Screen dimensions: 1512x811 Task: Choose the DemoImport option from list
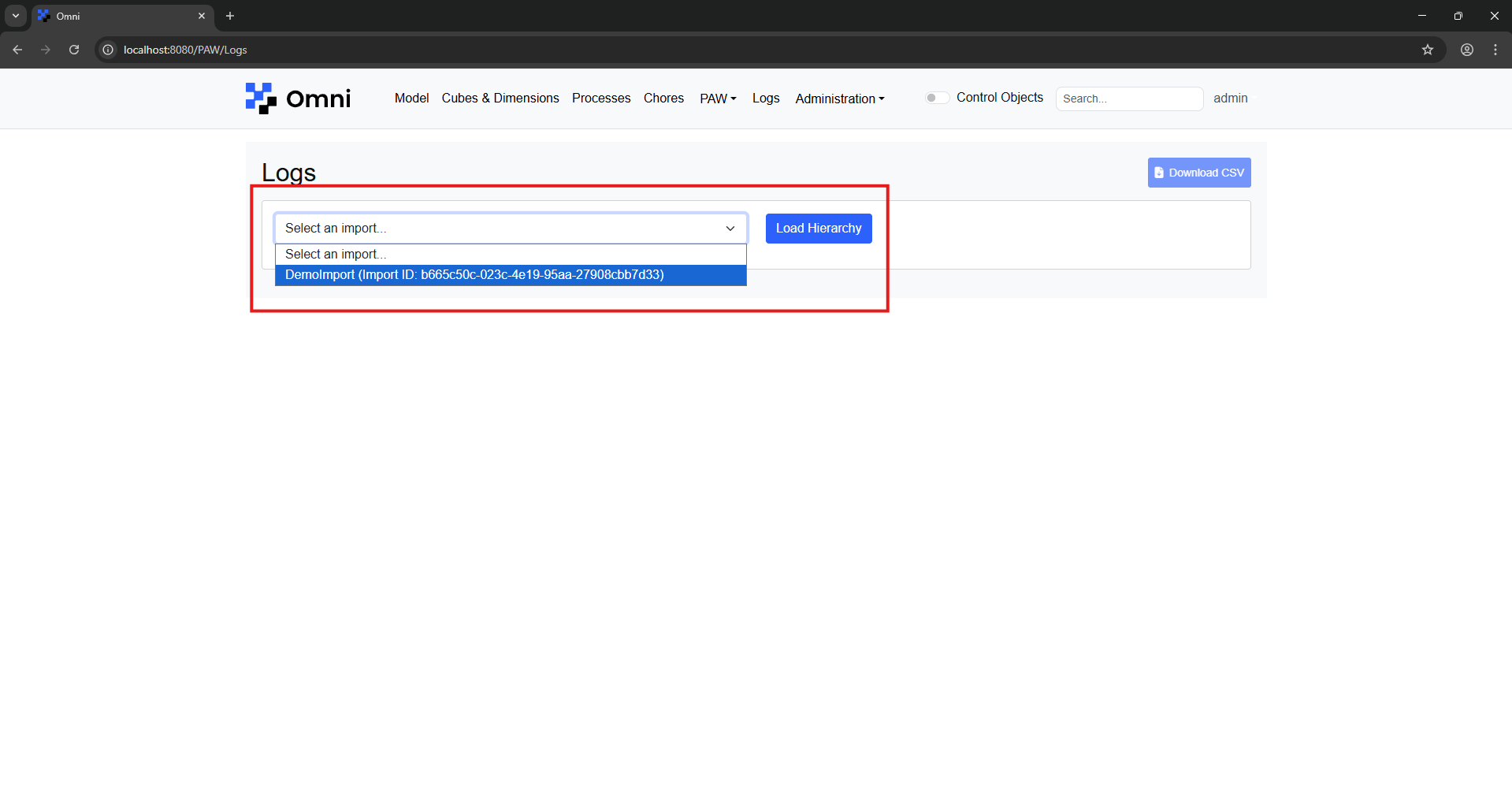click(511, 275)
